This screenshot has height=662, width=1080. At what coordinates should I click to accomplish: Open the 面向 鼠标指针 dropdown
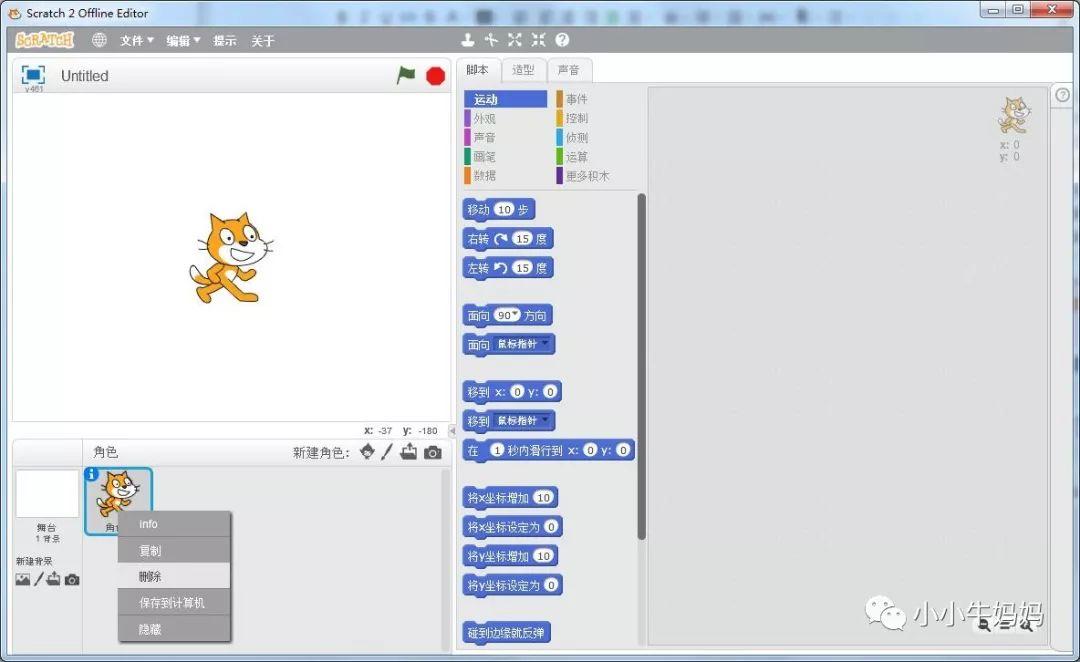click(523, 344)
